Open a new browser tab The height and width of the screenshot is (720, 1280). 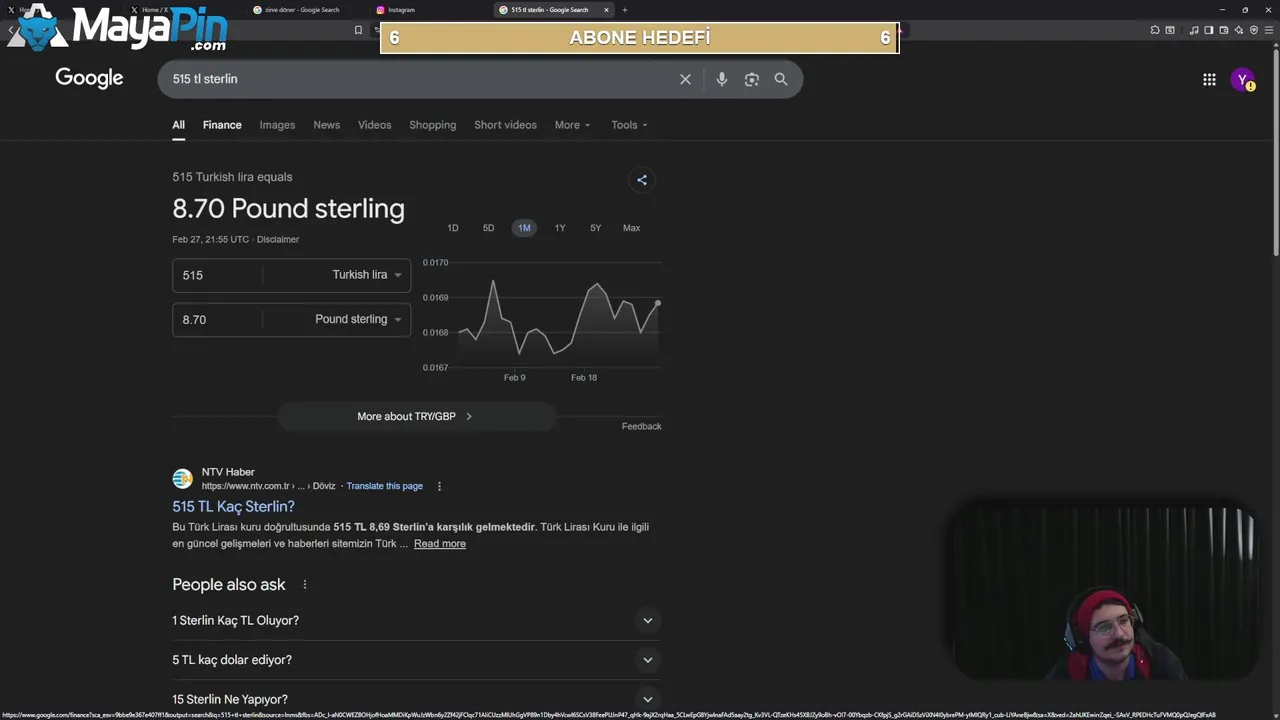pyautogui.click(x=625, y=10)
